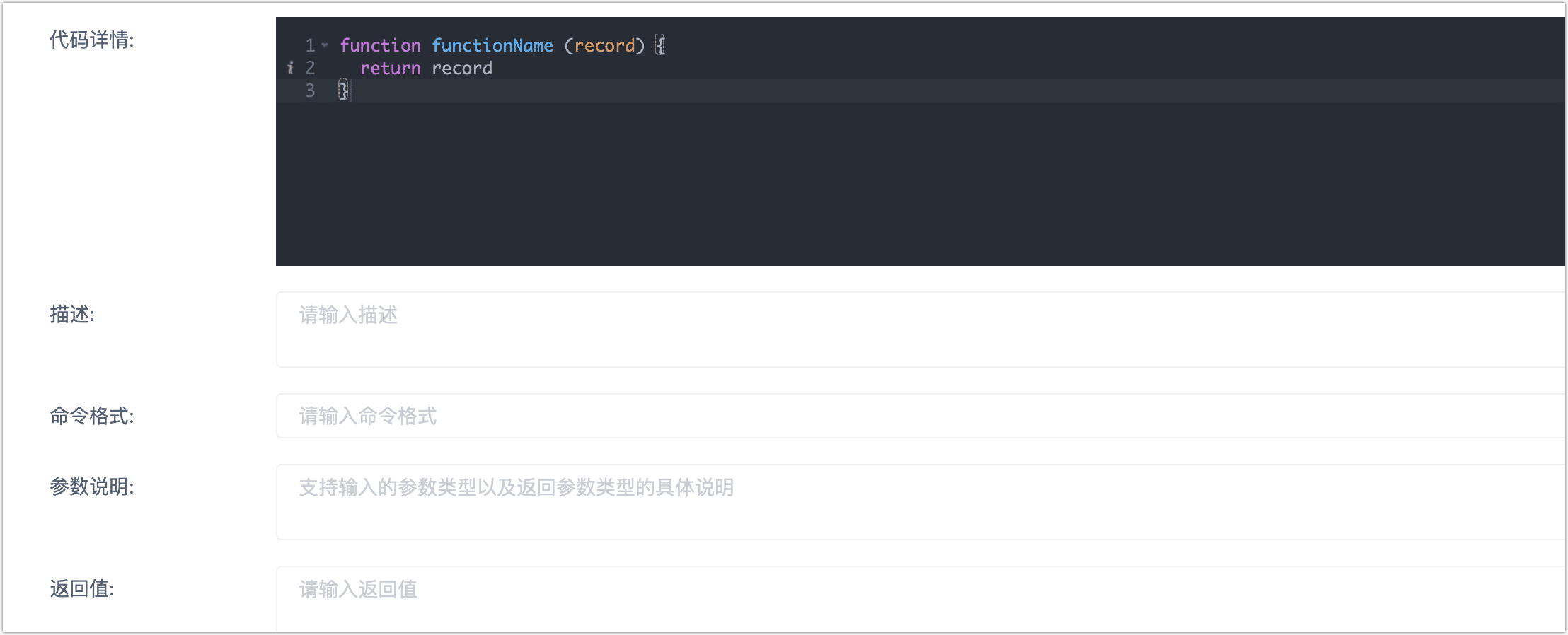Click the 返回值 label text
The height and width of the screenshot is (635, 1568).
pos(81,588)
